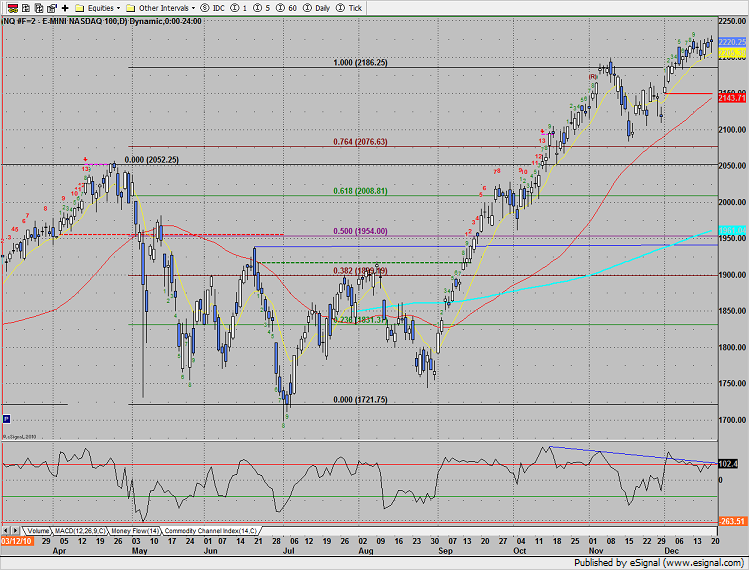Image resolution: width=749 pixels, height=570 pixels.
Task: Click the Equities folder icon
Action: [80, 8]
